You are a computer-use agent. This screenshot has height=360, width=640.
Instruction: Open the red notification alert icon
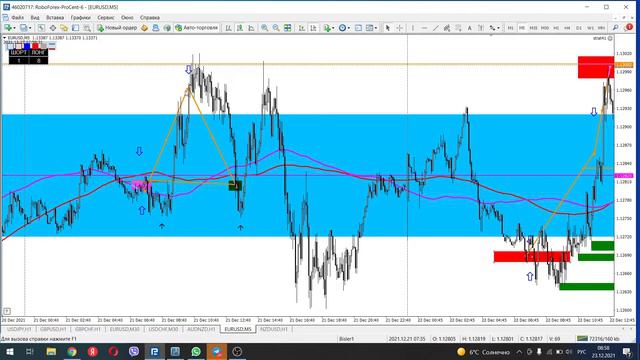(629, 27)
